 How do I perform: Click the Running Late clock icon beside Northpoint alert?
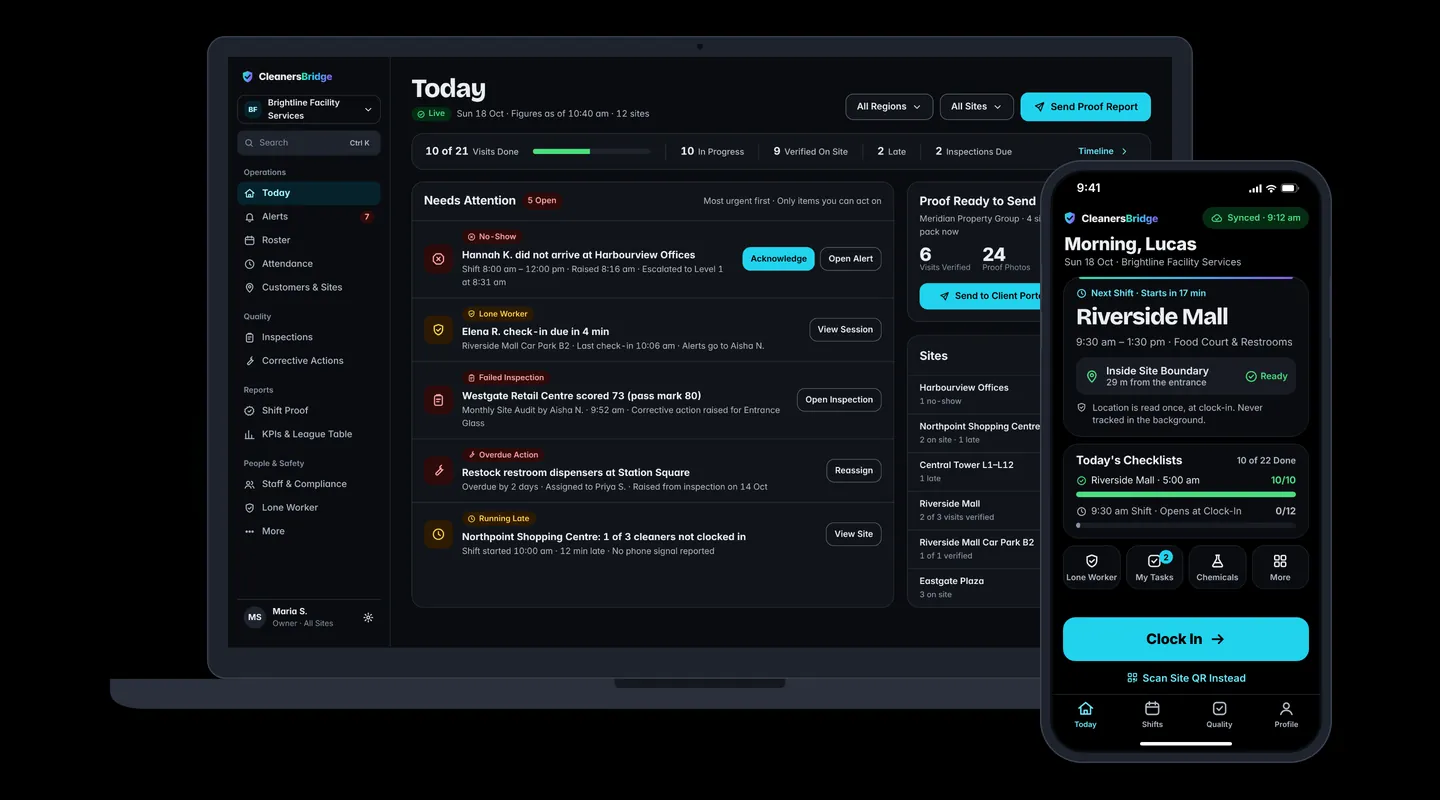tap(438, 534)
